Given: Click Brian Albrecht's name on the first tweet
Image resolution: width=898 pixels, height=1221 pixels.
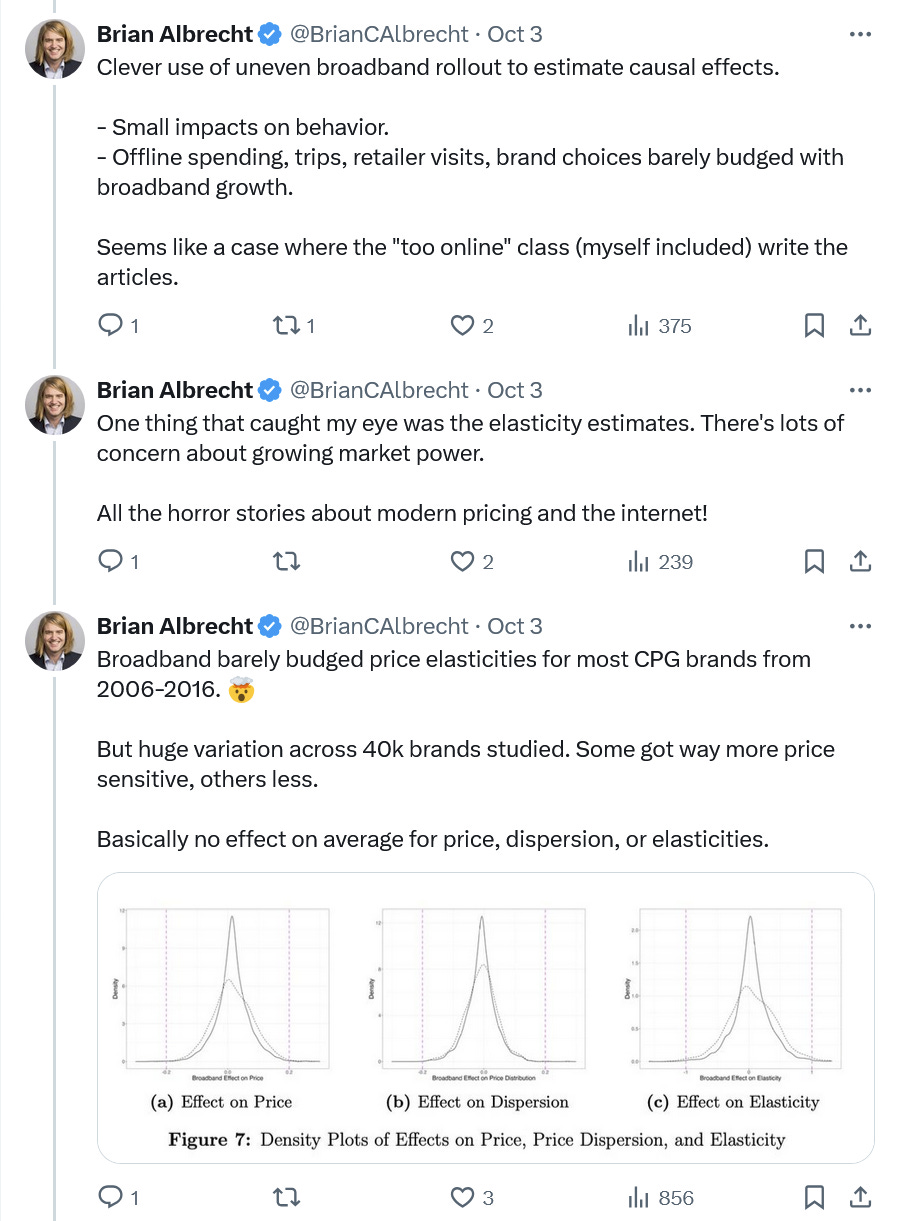Looking at the screenshot, I should (x=175, y=34).
